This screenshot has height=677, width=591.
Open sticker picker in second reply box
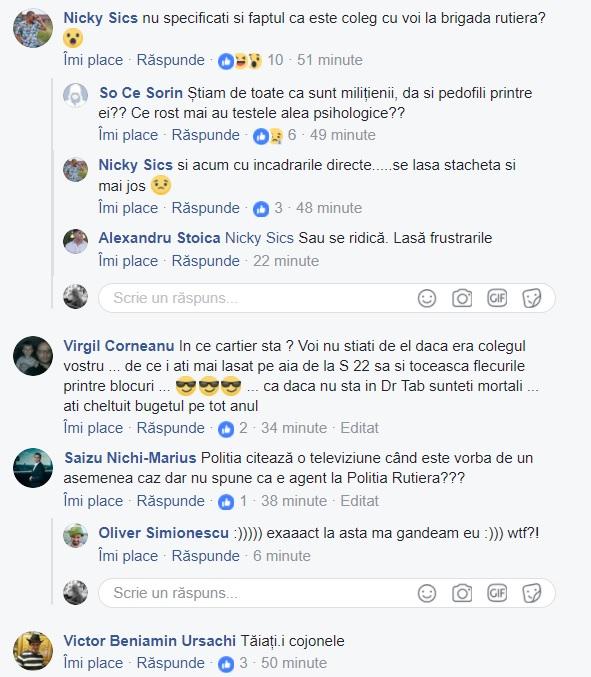[531, 593]
